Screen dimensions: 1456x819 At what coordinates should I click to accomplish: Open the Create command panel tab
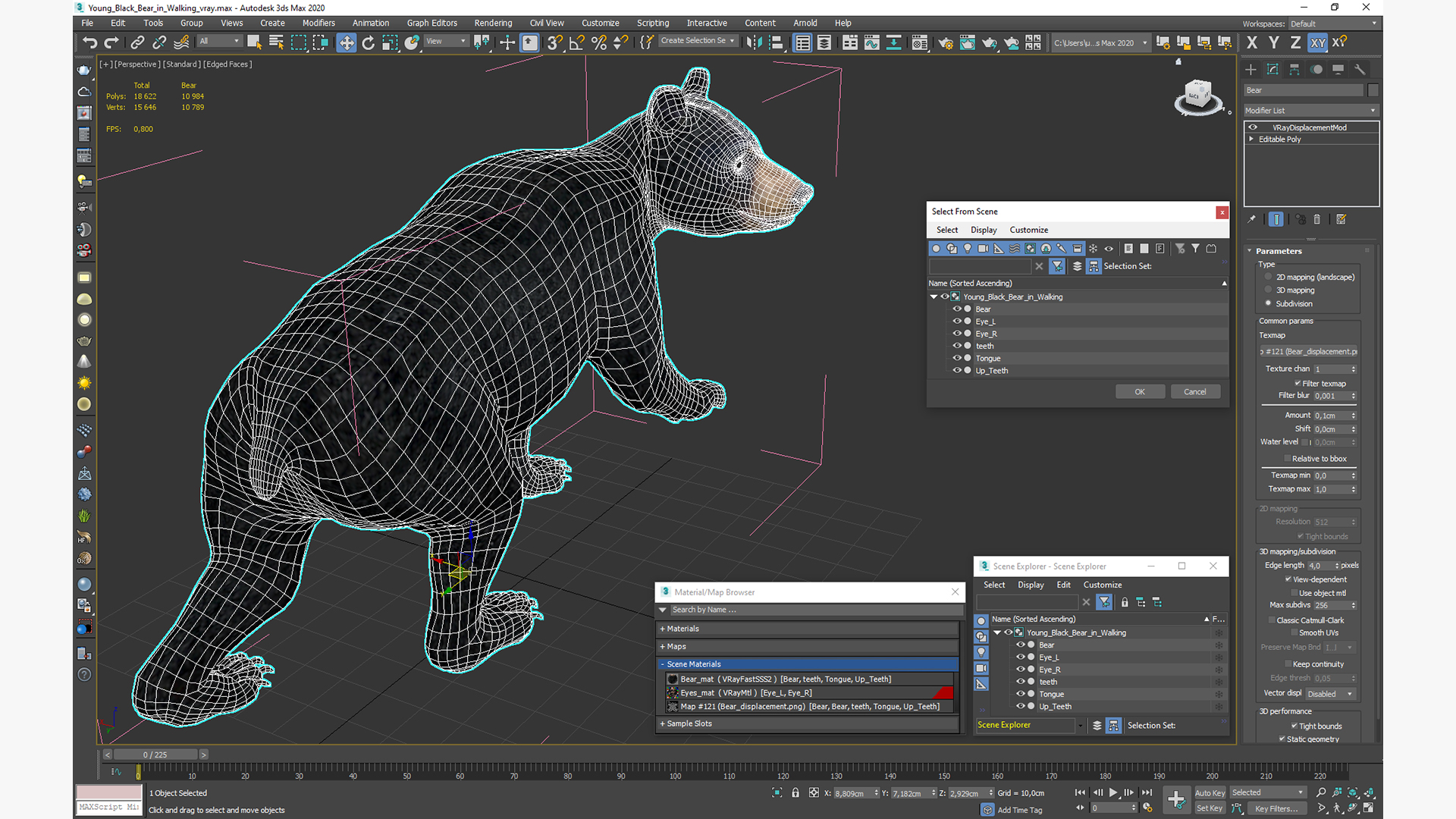pos(1251,69)
